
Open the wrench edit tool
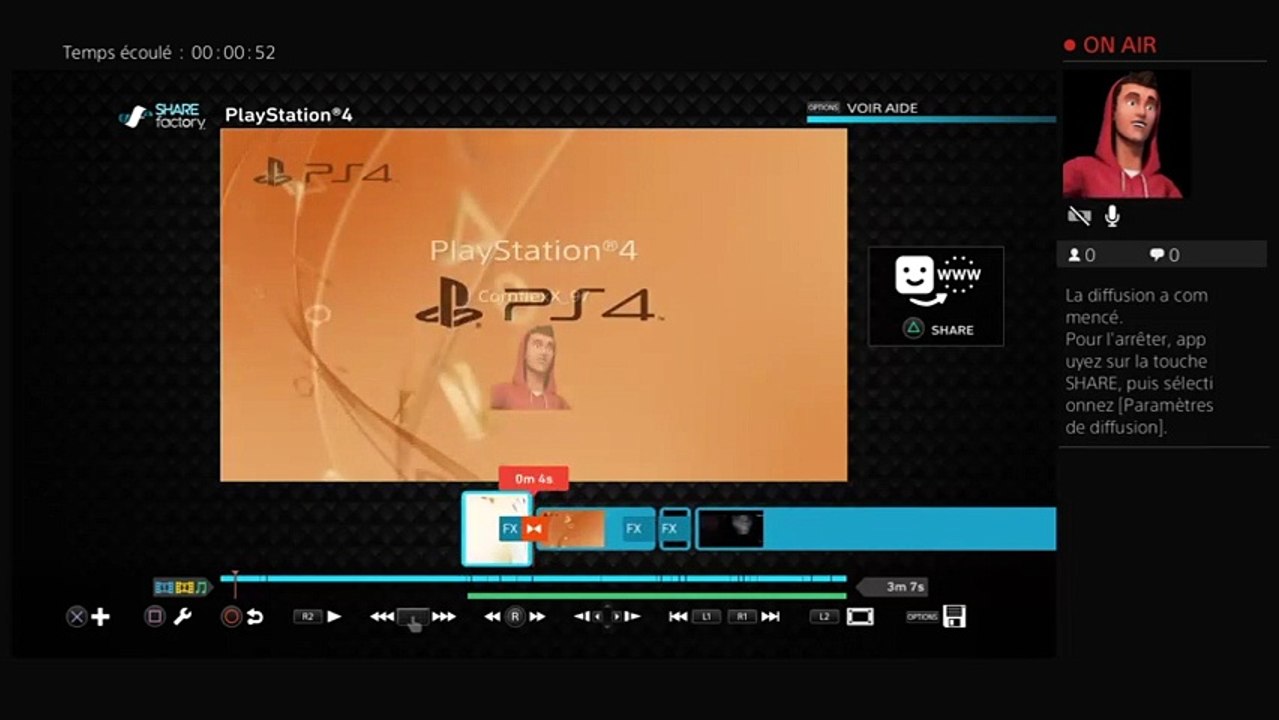tap(182, 617)
